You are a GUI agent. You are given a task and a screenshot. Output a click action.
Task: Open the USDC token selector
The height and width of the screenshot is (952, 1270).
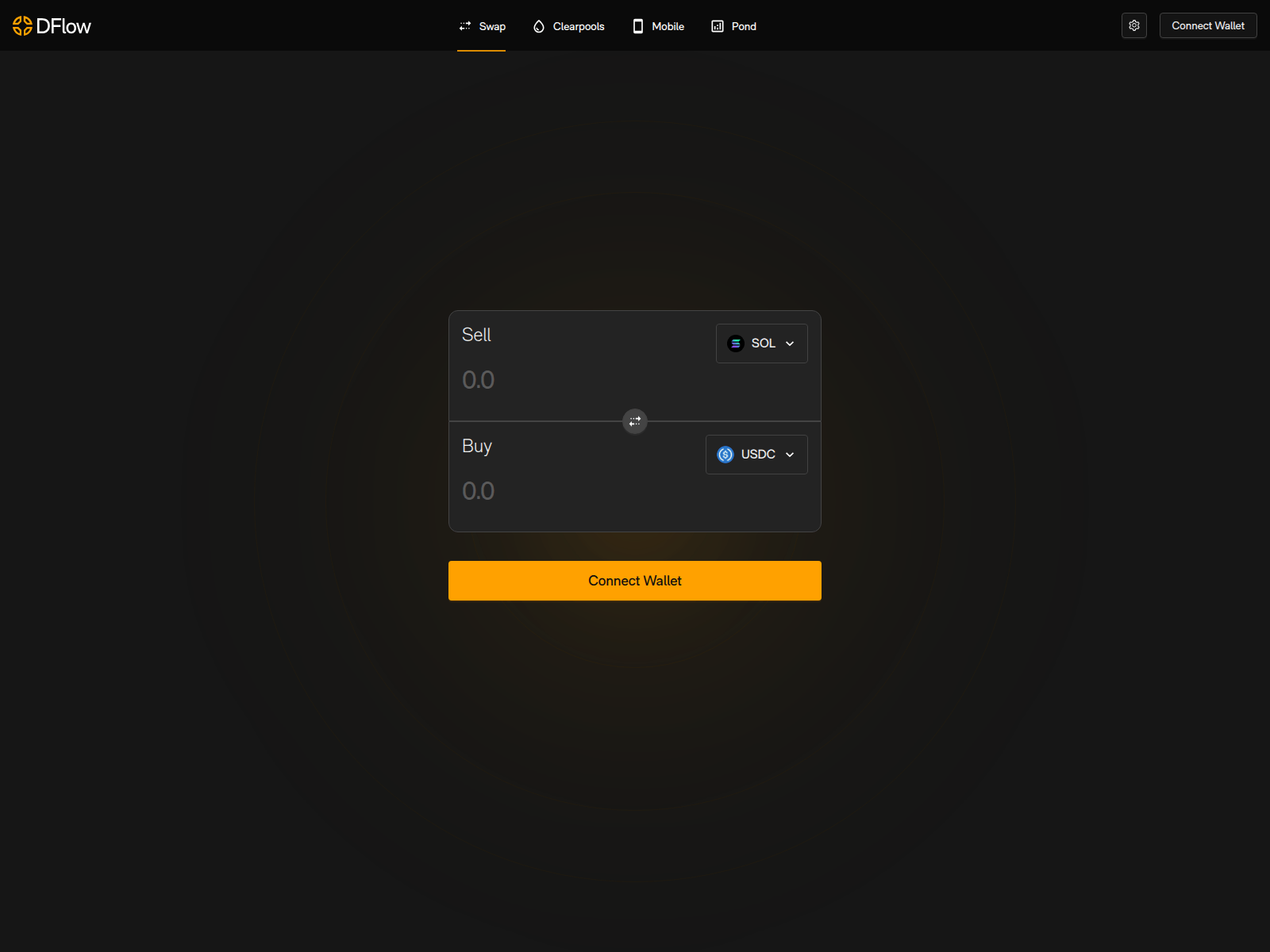(x=755, y=454)
